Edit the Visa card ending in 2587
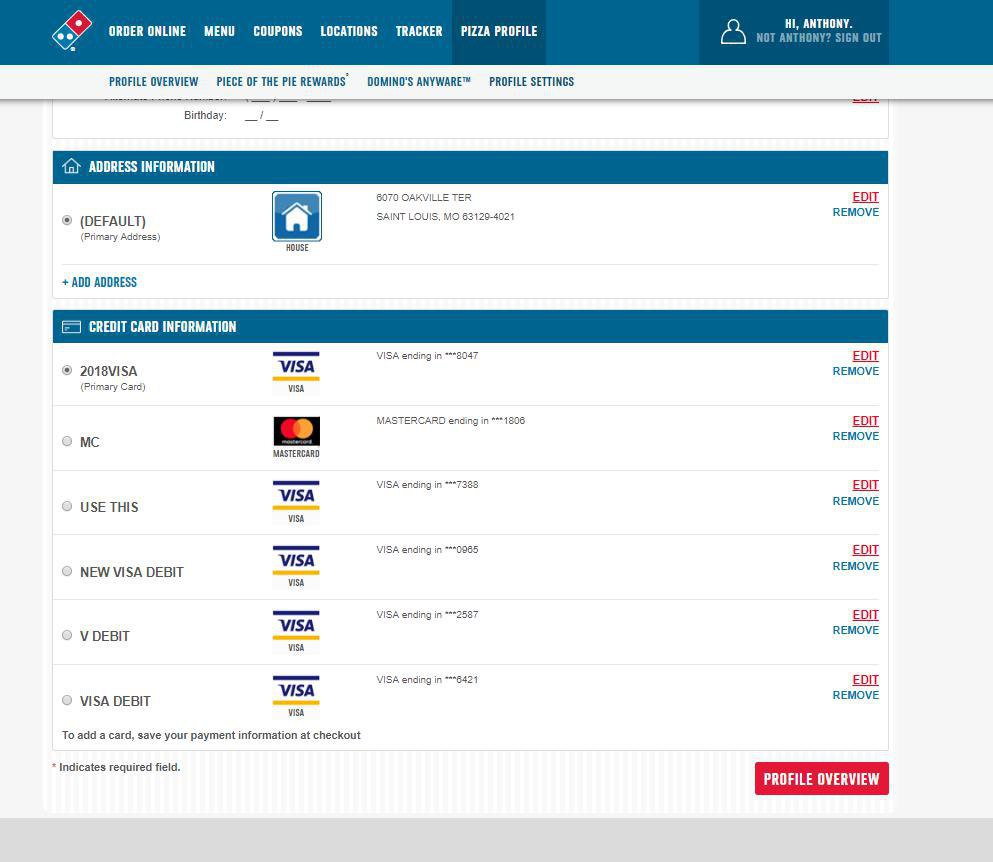This screenshot has width=993, height=862. pos(865,615)
